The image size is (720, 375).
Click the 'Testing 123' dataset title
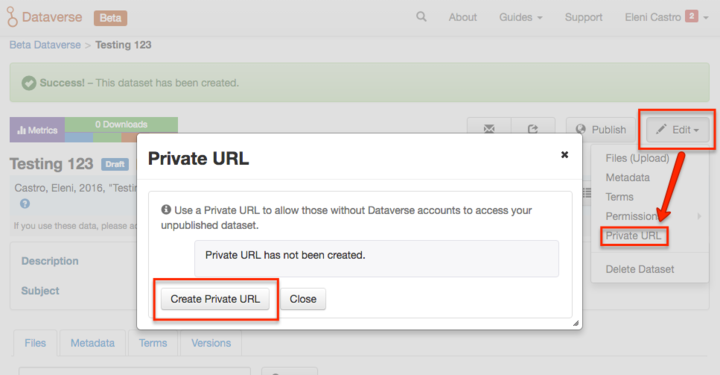point(51,164)
